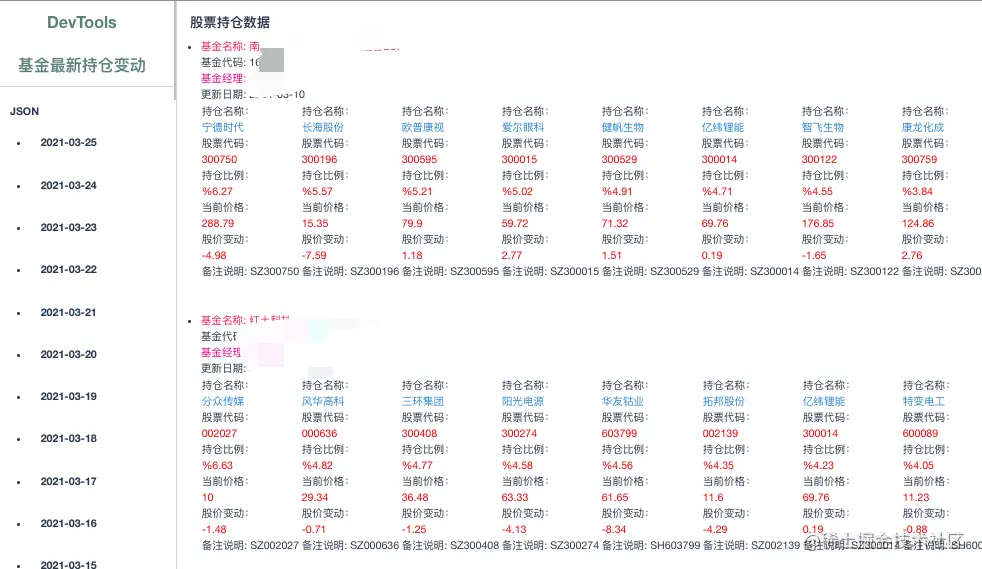
Task: Click price change 2.77
Action: (512, 255)
